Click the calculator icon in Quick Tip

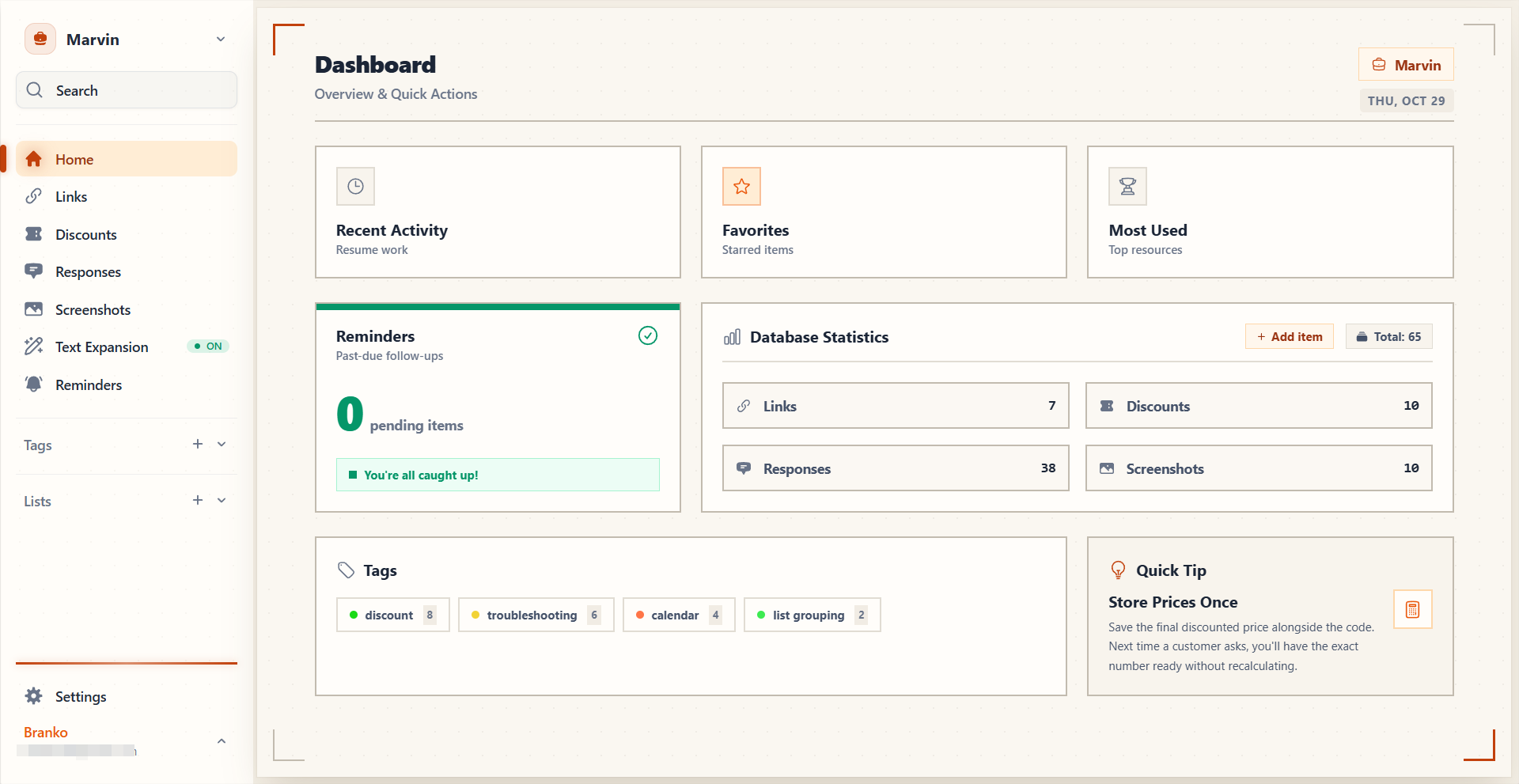[1412, 609]
